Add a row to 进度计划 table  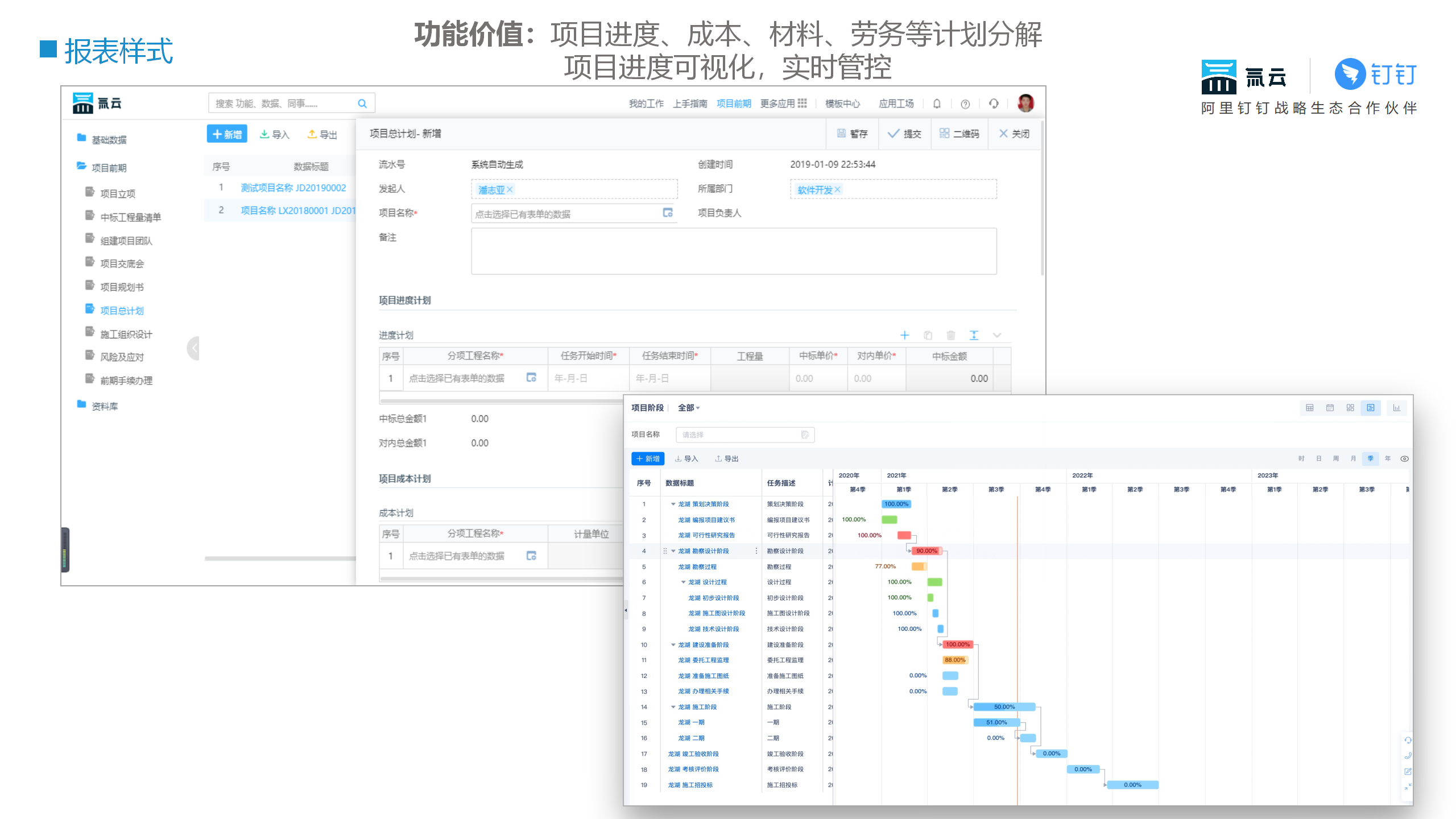tap(905, 335)
